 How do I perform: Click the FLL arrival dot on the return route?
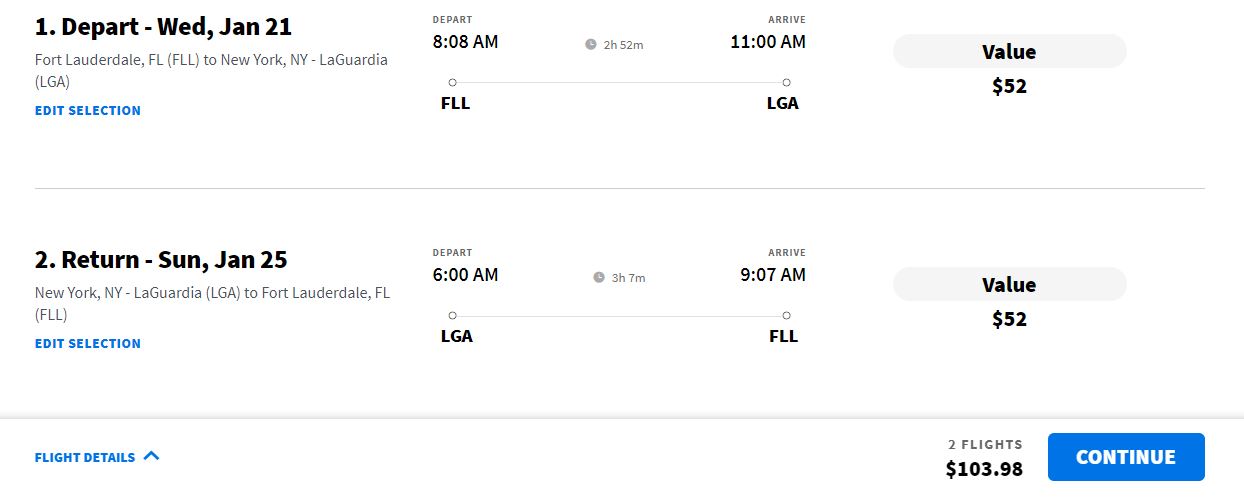787,316
